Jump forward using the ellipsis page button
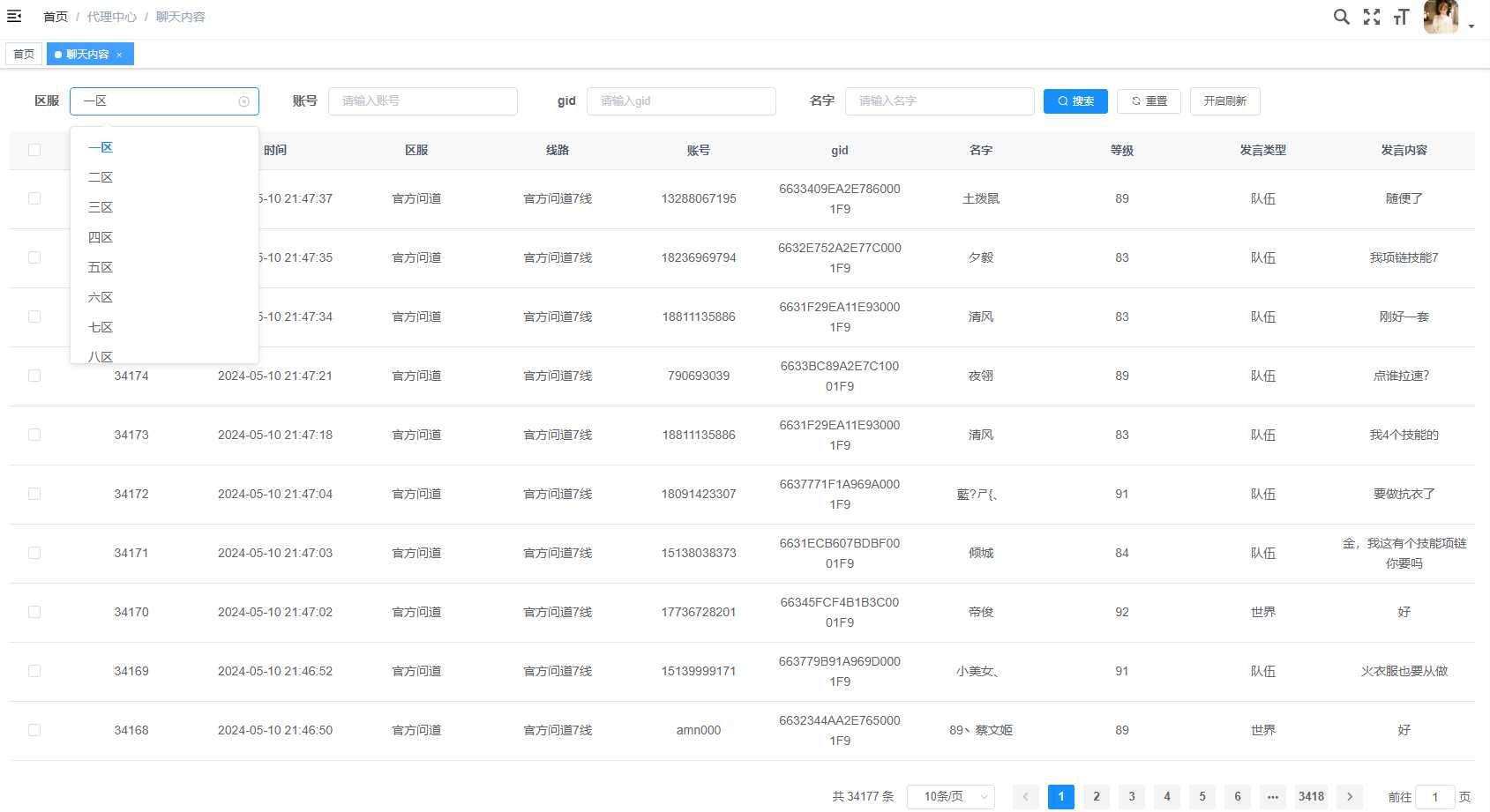This screenshot has width=1490, height=812. point(1273,796)
